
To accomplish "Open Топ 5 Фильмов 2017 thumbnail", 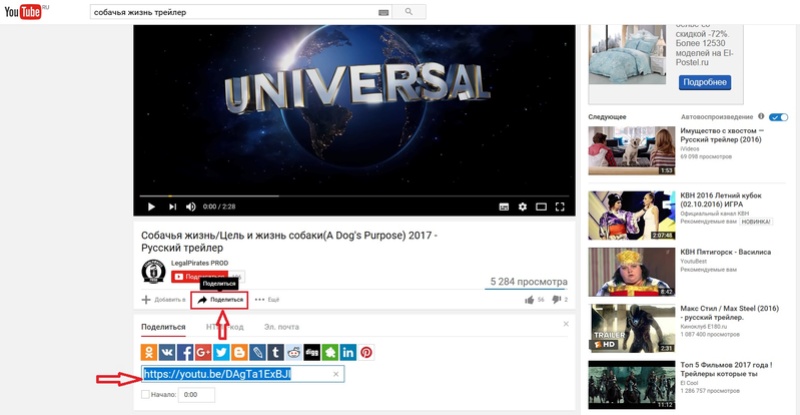I will pos(632,385).
